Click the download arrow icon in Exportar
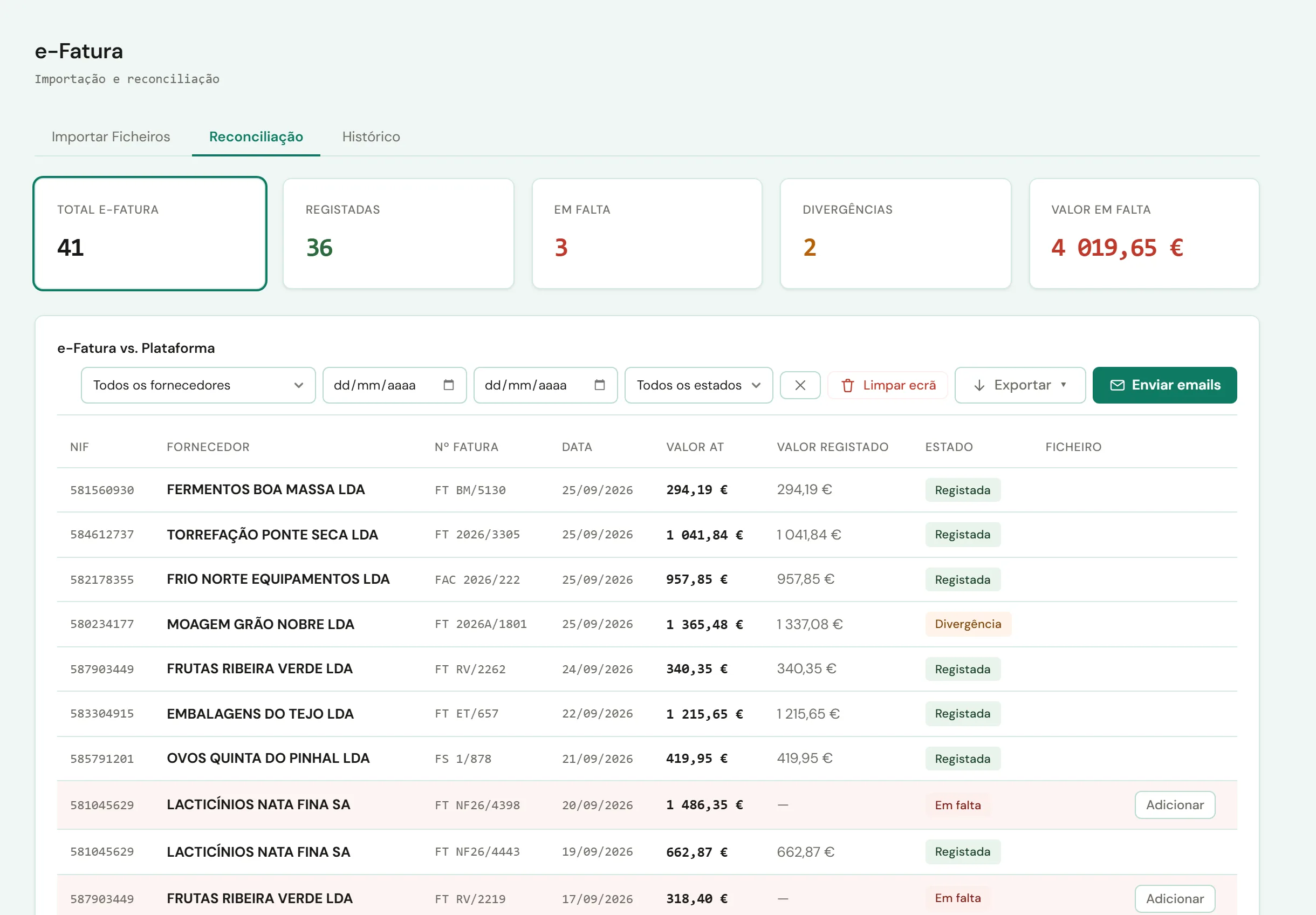This screenshot has width=1316, height=915. pyautogui.click(x=979, y=385)
